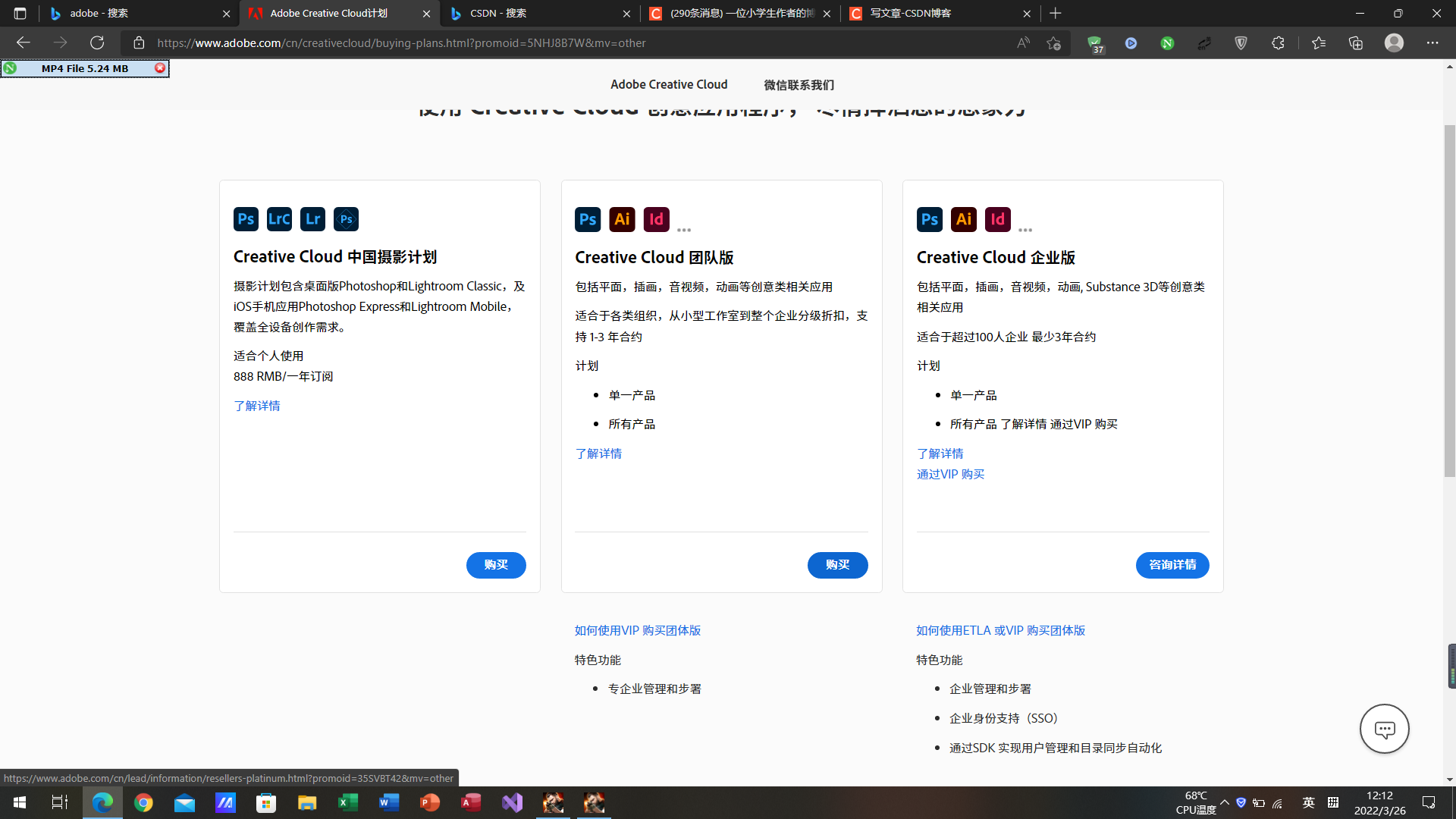Screen dimensions: 1456x819
Task: Click the Photoshop Express icon in photography plan
Action: 346,219
